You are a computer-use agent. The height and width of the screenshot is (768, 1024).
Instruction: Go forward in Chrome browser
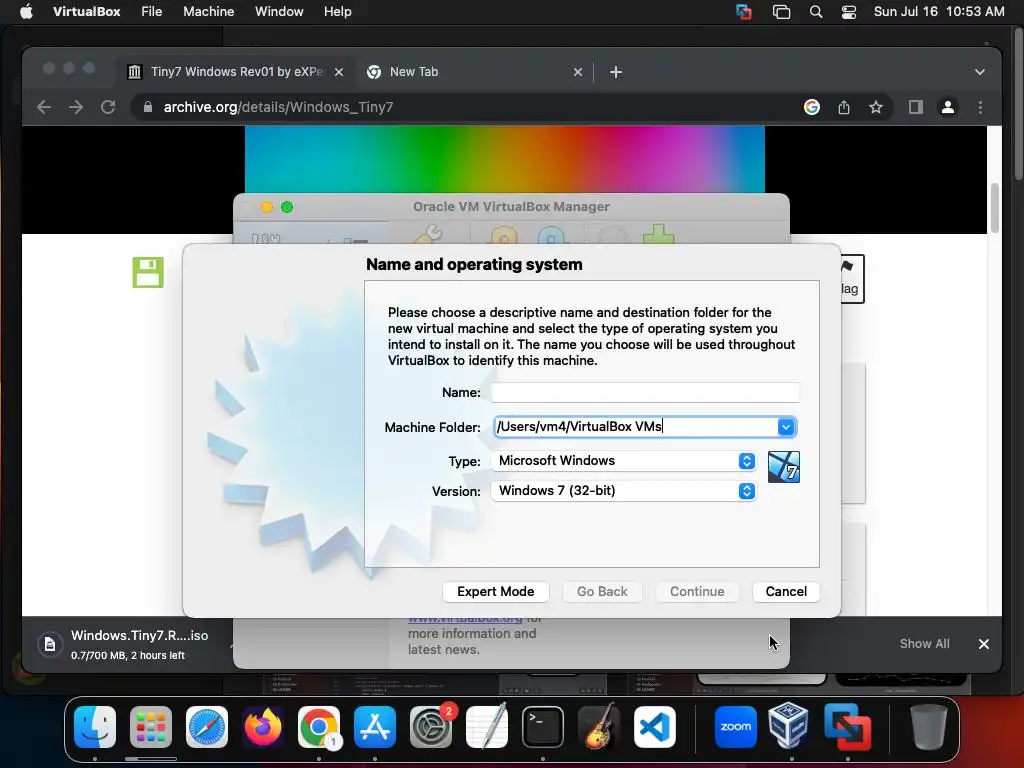76,107
